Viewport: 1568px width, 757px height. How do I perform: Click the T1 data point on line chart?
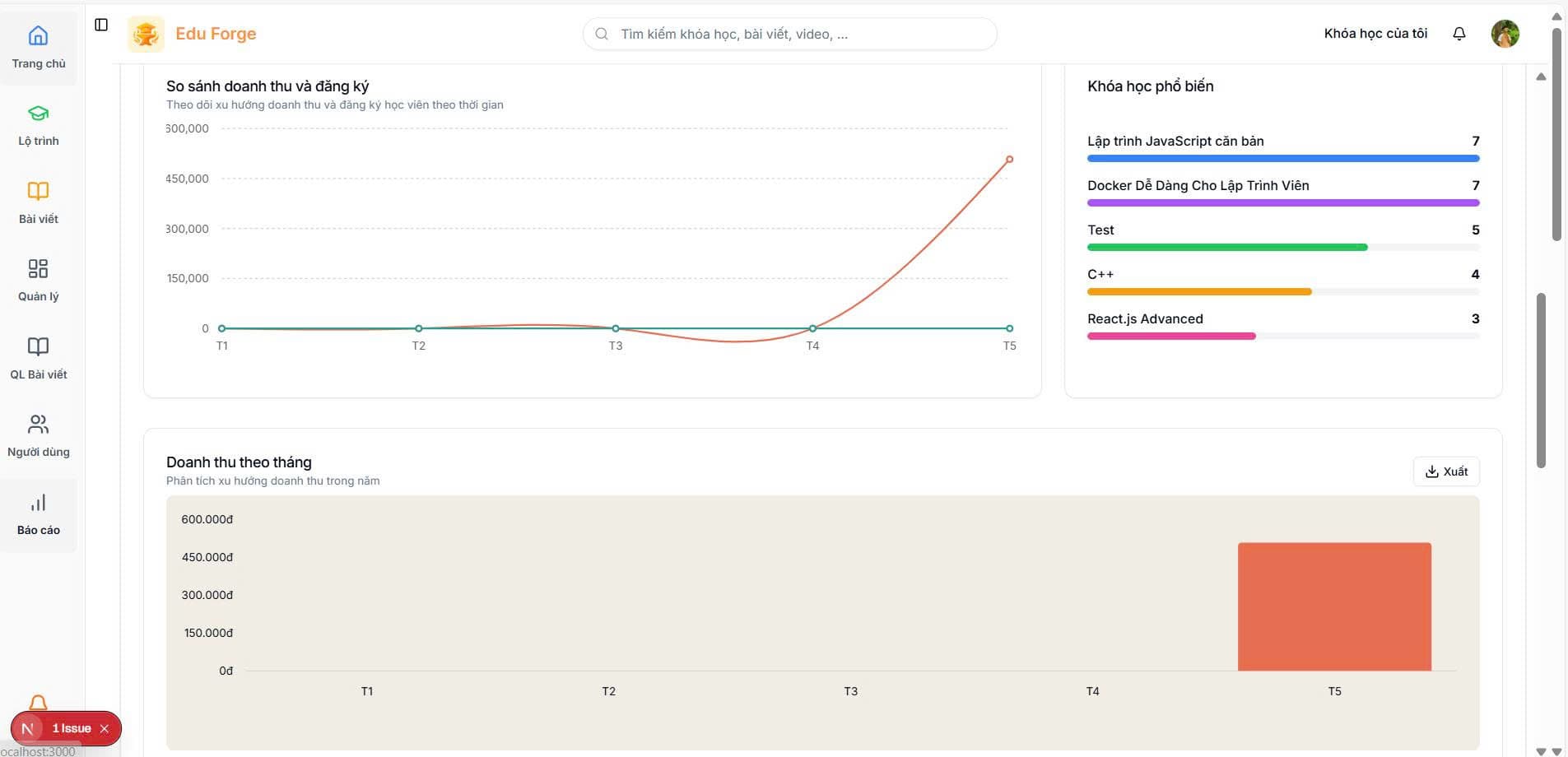click(222, 328)
